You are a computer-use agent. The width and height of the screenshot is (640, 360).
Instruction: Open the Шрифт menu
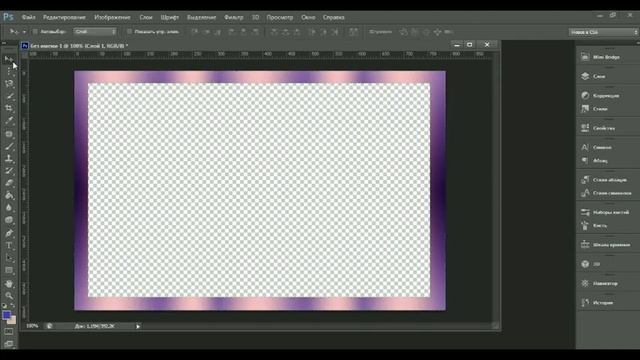[x=169, y=17]
